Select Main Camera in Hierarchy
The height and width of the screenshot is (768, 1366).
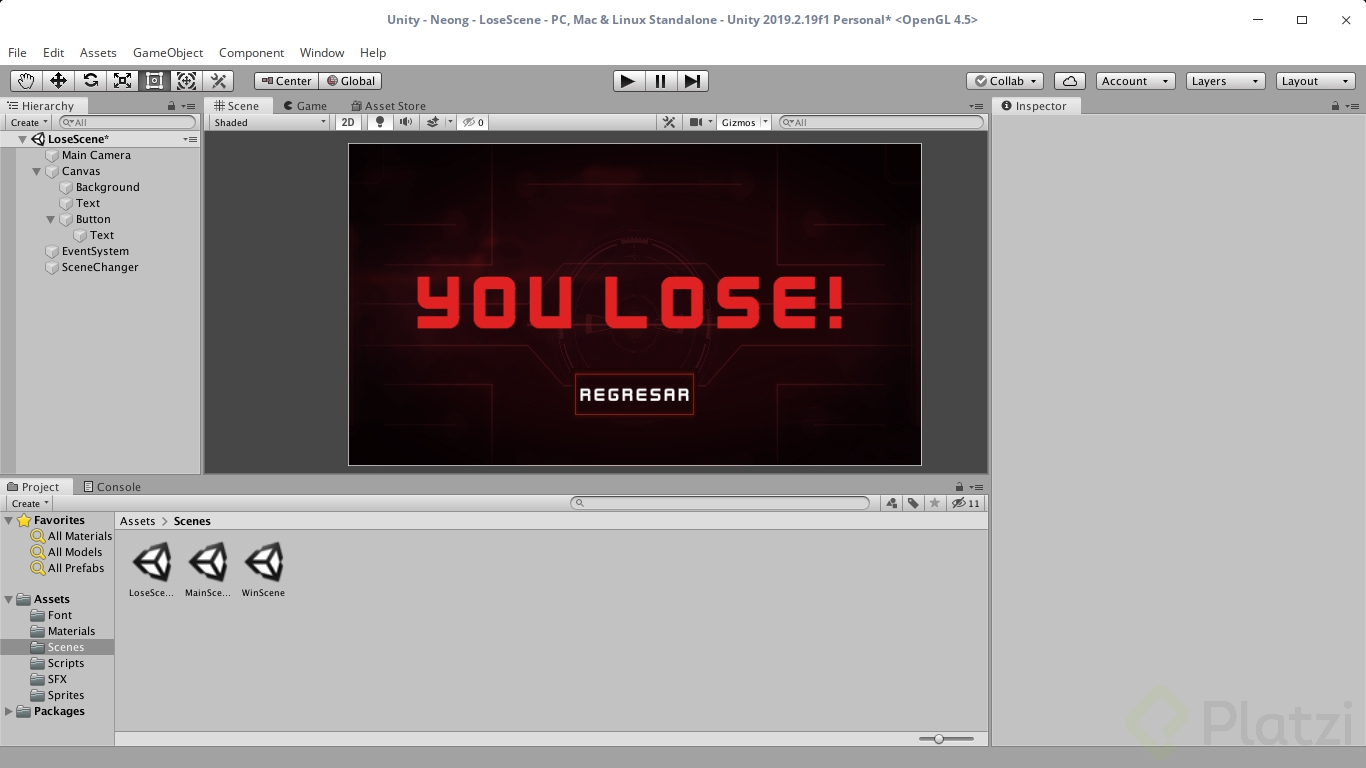click(96, 155)
